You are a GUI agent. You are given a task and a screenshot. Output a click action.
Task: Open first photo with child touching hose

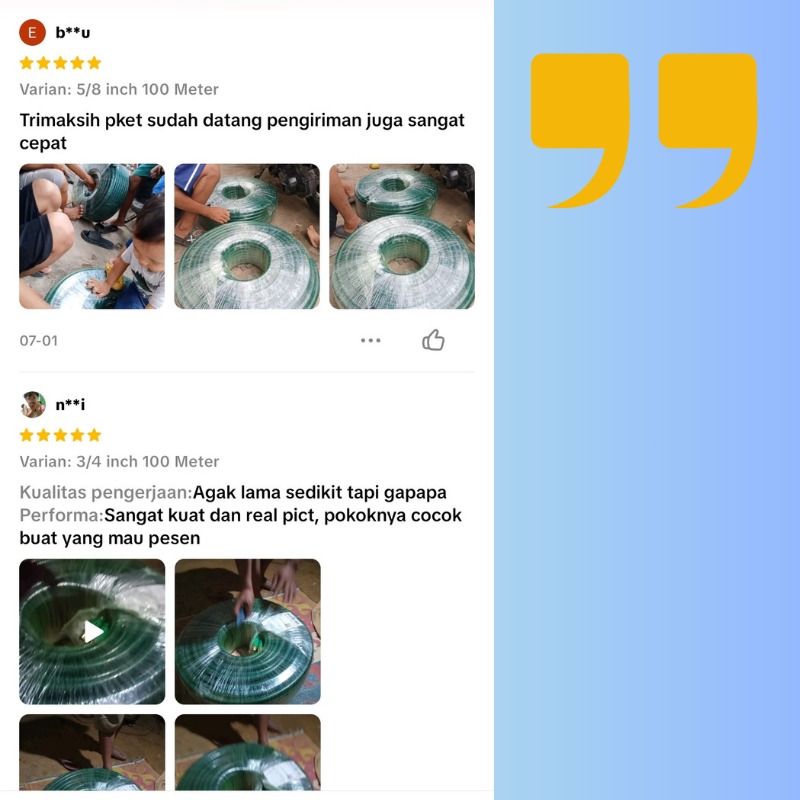tap(92, 236)
